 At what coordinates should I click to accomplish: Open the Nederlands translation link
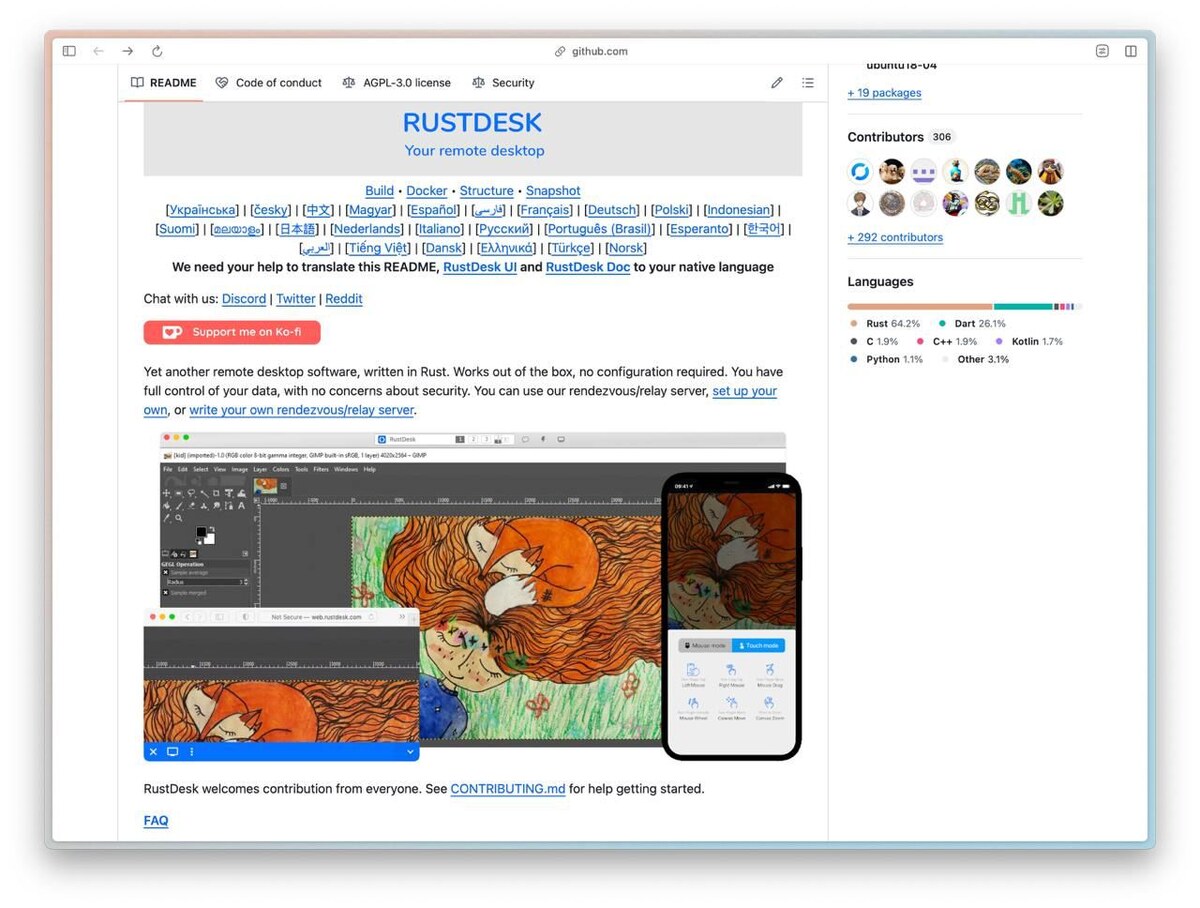(x=367, y=229)
